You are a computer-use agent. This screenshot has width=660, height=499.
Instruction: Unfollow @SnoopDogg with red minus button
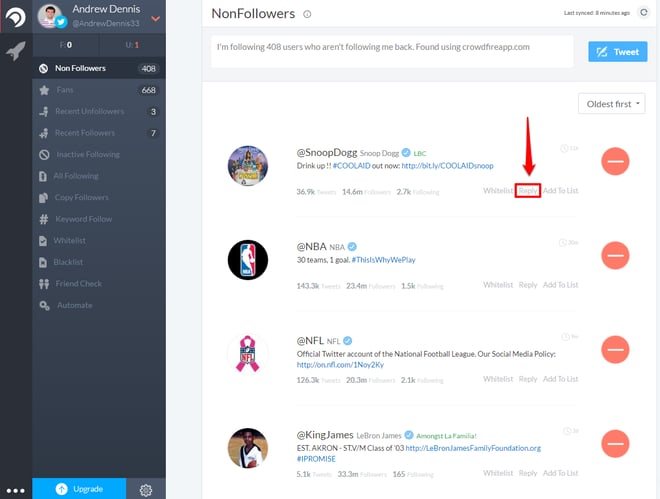(x=615, y=161)
